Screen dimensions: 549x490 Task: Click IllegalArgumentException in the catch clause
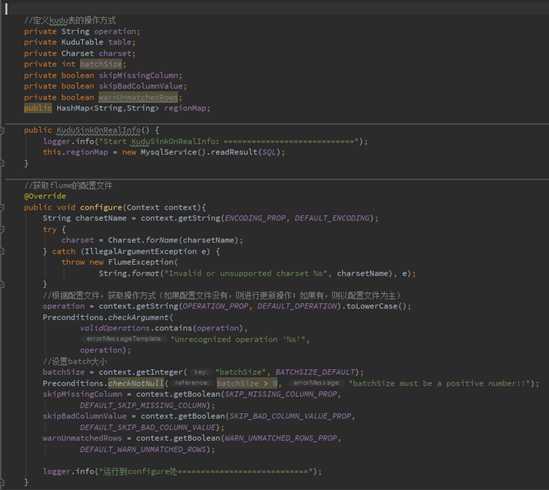tap(141, 252)
